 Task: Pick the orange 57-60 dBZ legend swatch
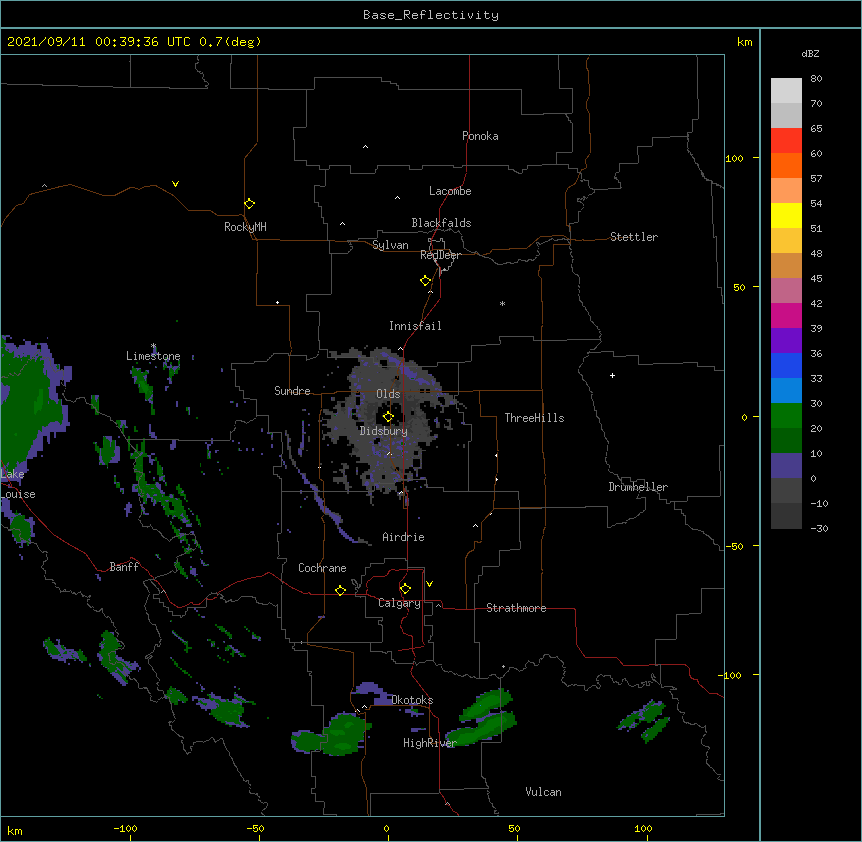tap(786, 165)
